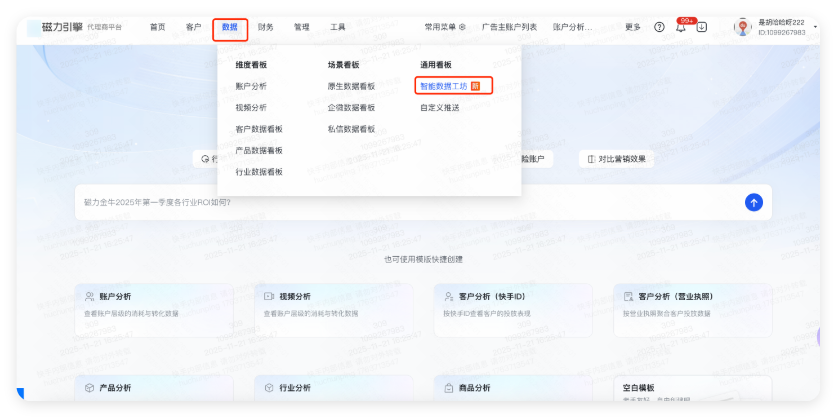This screenshot has height=417, width=836.
Task: Open the 管理 nav menu
Action: pyautogui.click(x=302, y=27)
